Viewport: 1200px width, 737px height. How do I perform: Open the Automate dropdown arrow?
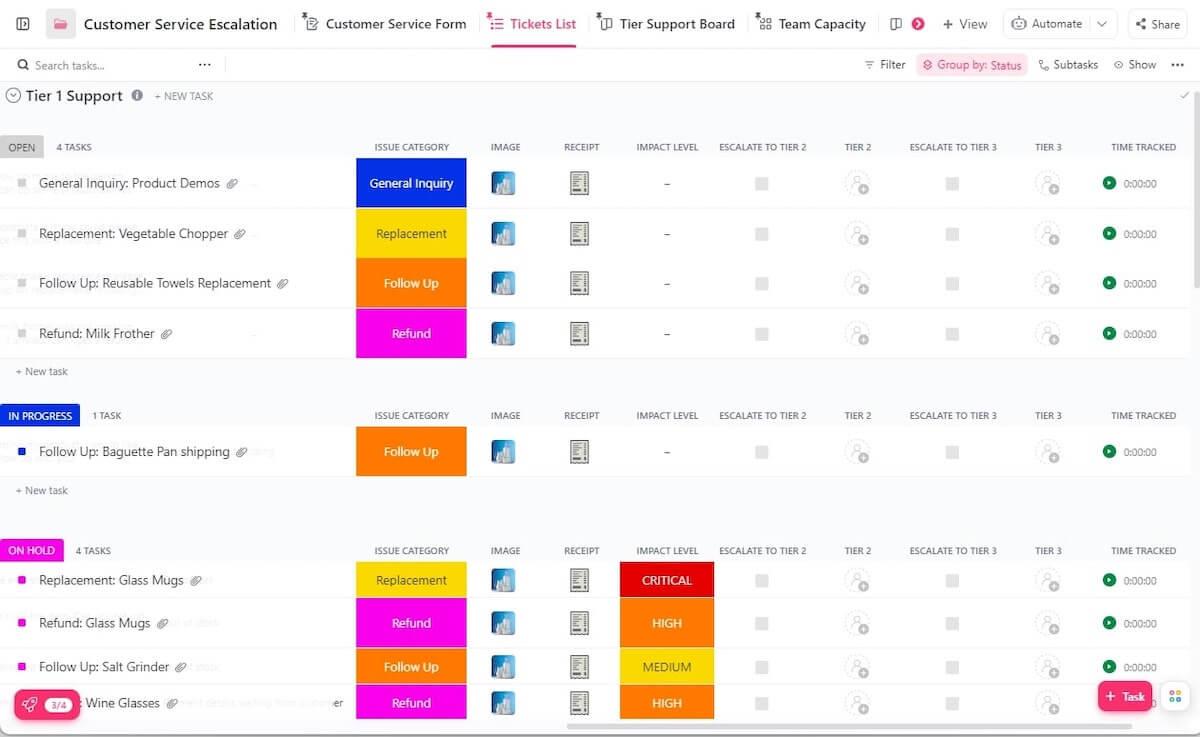click(1102, 24)
